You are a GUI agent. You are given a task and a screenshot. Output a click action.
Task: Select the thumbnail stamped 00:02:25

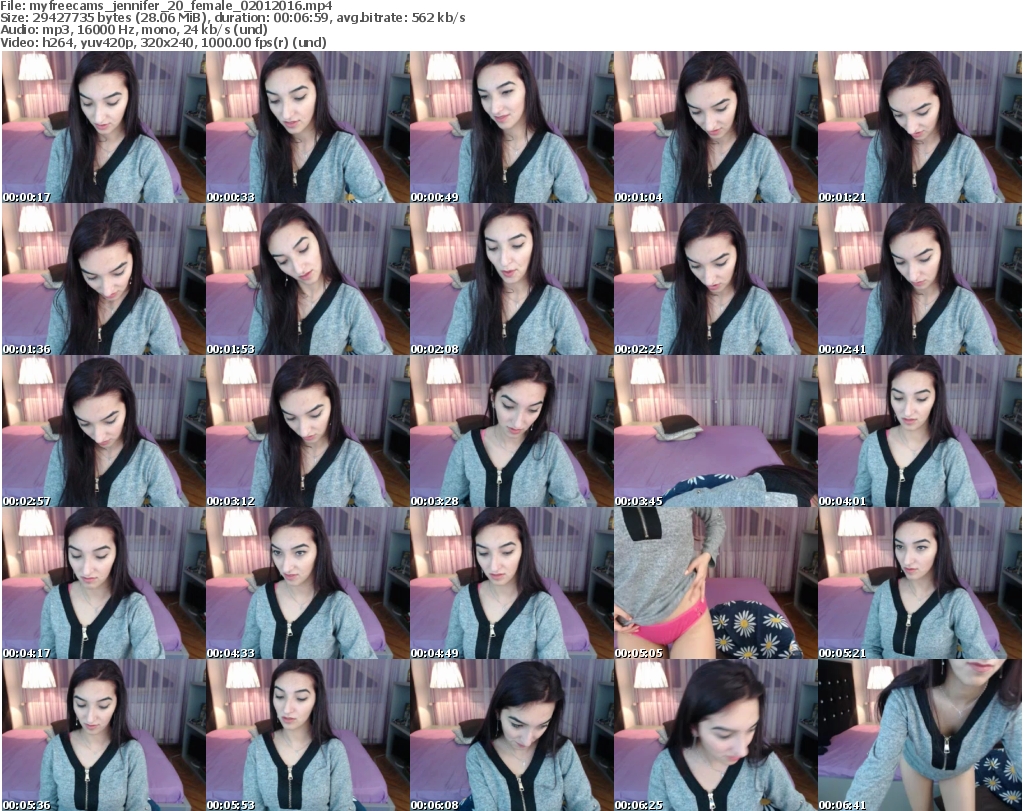point(715,279)
